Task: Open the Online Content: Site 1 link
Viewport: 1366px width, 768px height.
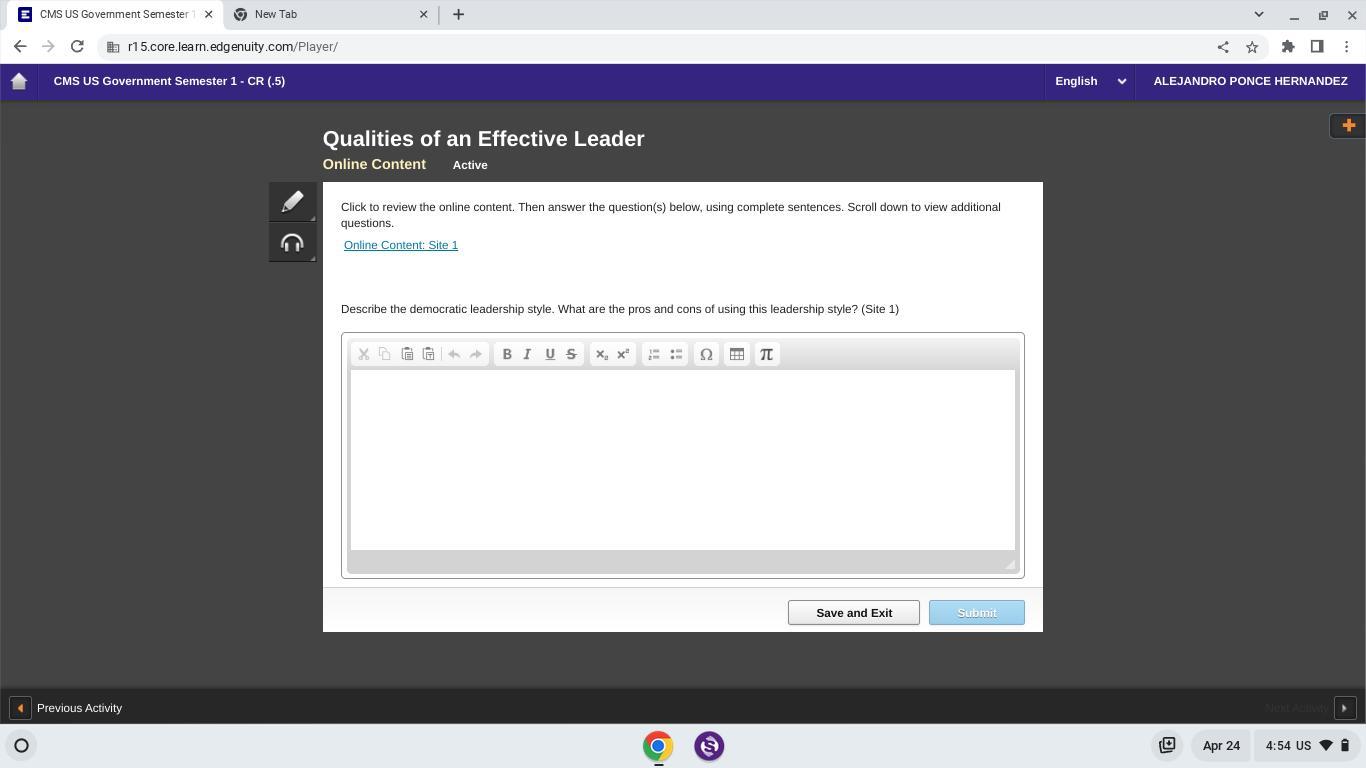Action: (401, 245)
